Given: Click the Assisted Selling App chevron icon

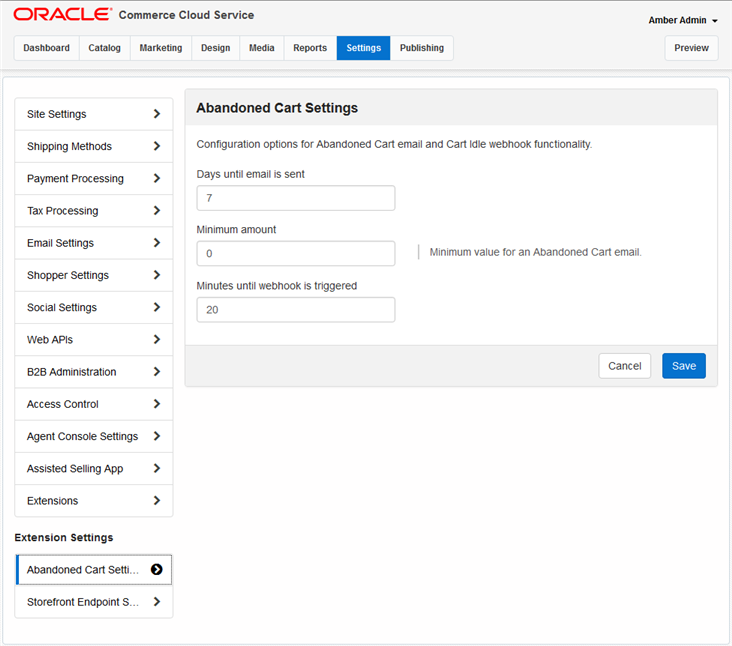Looking at the screenshot, I should (x=157, y=468).
